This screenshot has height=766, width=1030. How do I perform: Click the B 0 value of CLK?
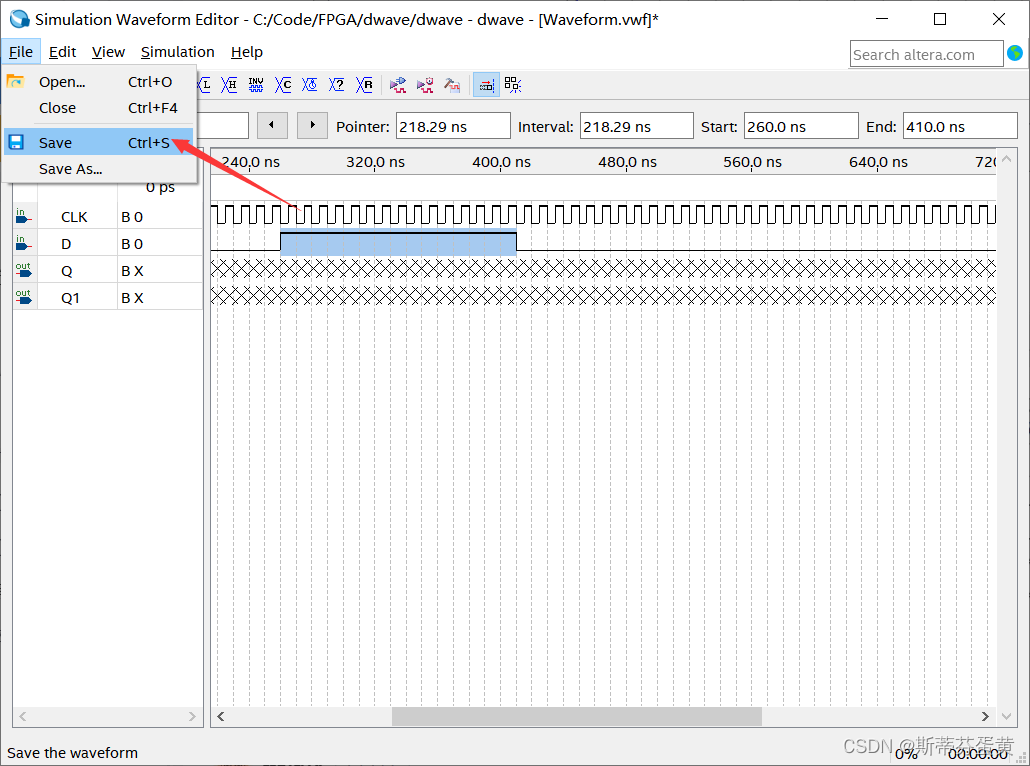[x=132, y=217]
